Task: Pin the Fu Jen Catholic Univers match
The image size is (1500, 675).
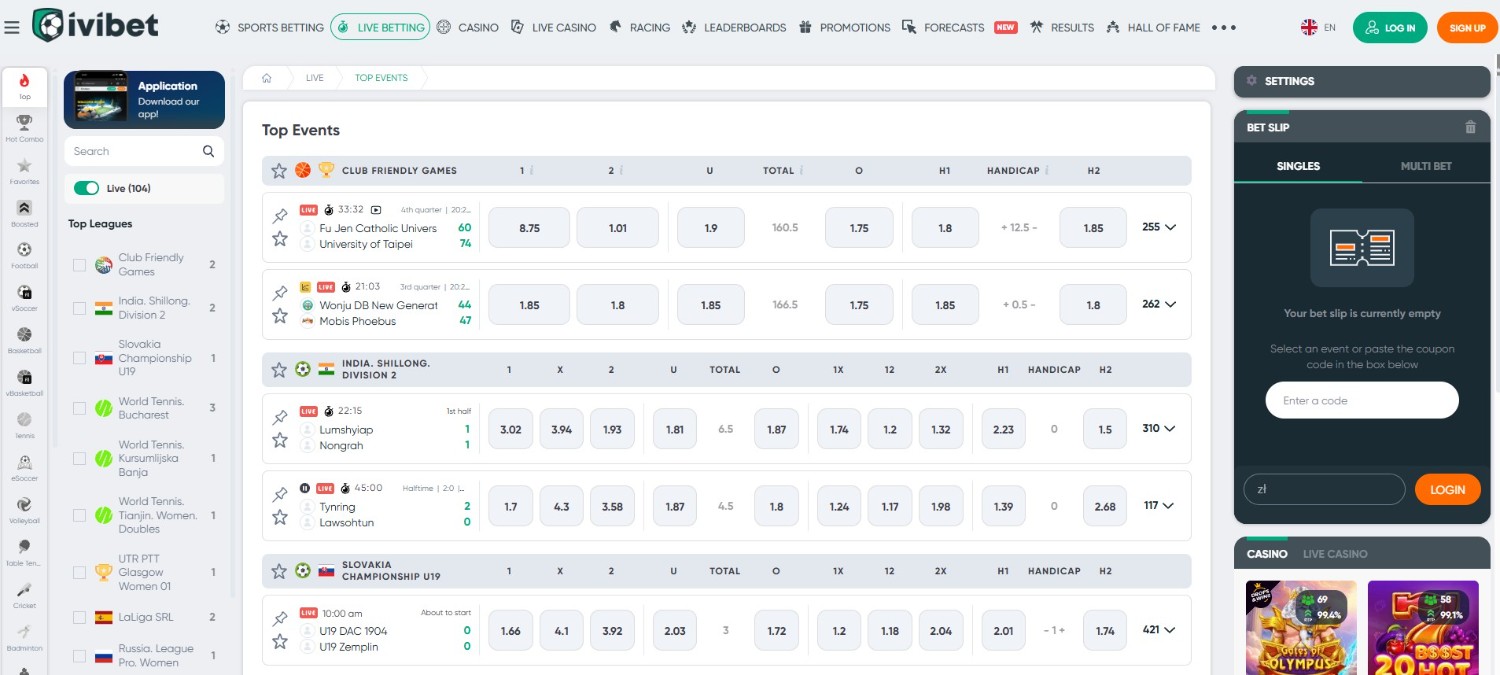Action: point(280,216)
